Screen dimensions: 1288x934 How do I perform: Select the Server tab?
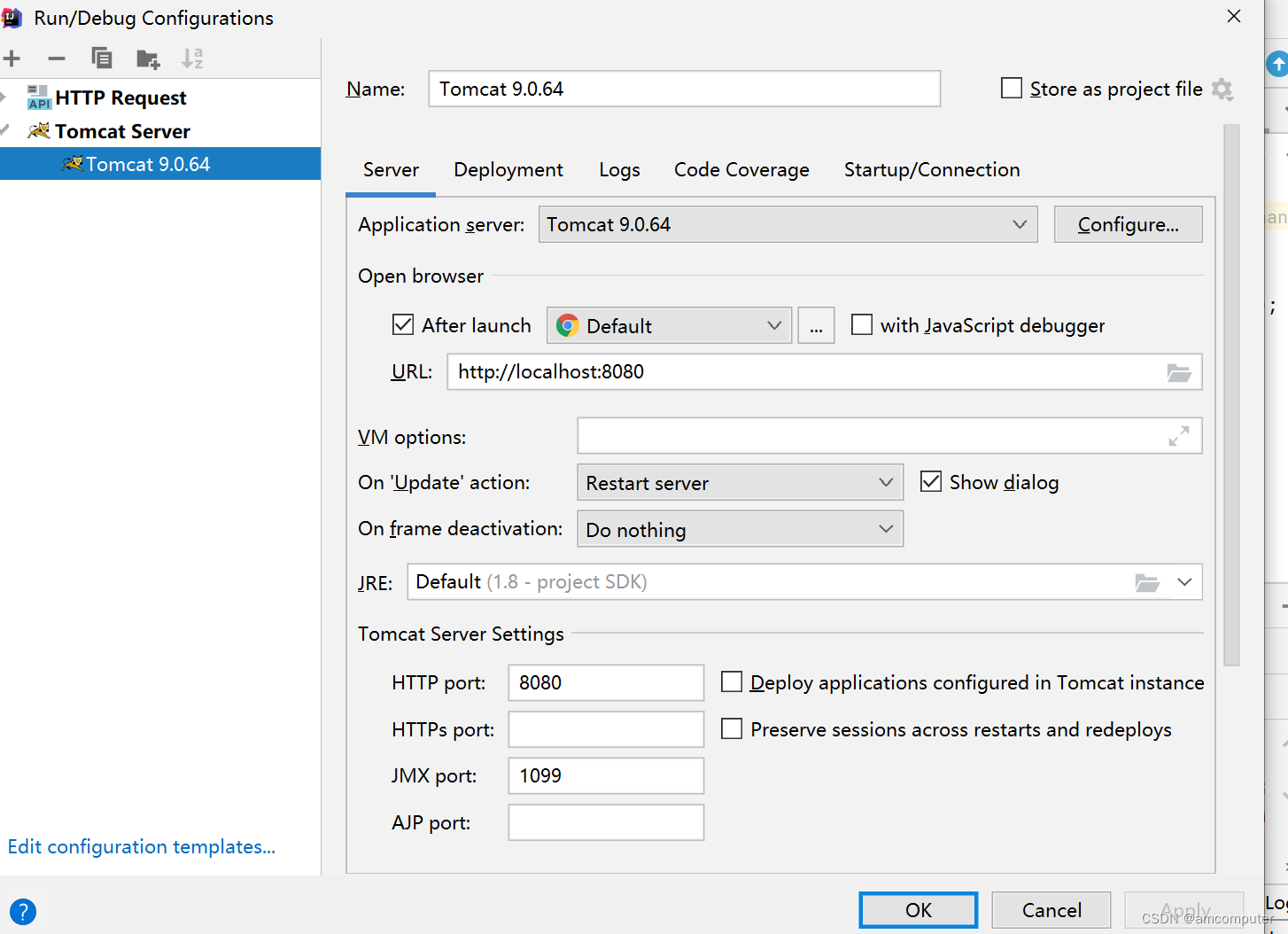tap(391, 170)
